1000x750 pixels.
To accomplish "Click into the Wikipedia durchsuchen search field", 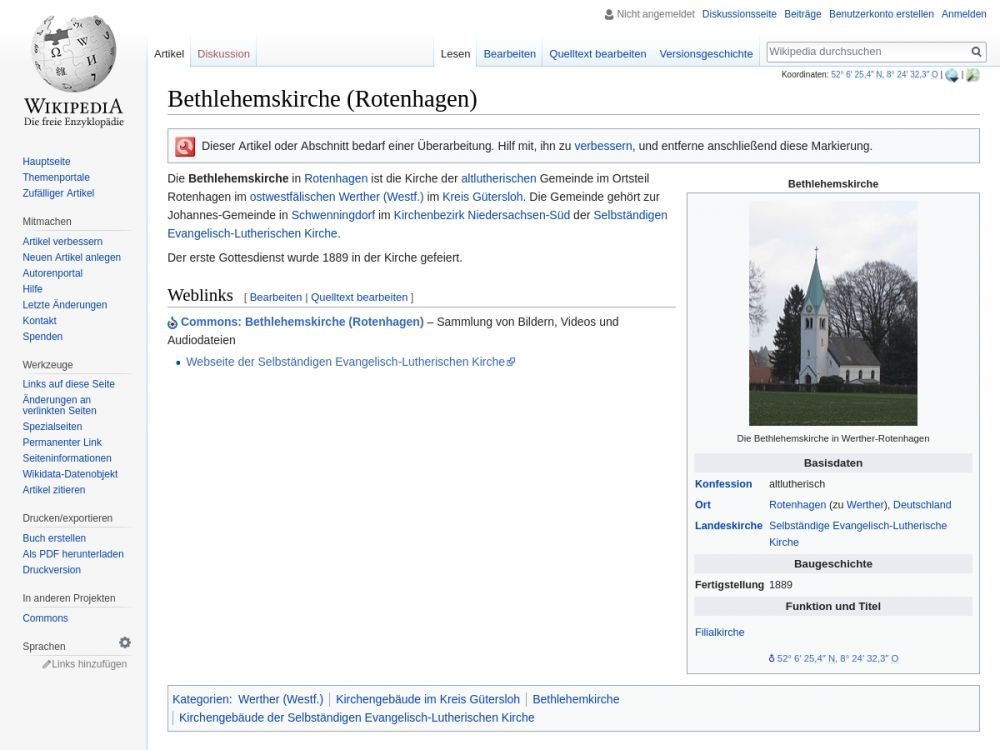I will 866,52.
